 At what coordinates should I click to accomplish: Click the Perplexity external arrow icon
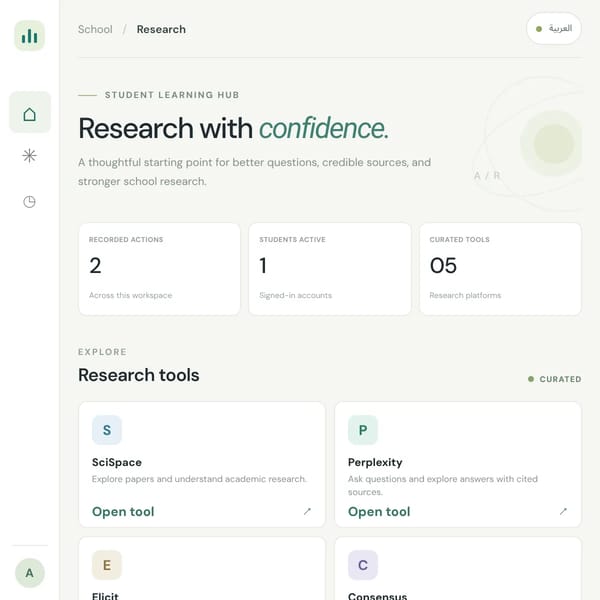(563, 511)
